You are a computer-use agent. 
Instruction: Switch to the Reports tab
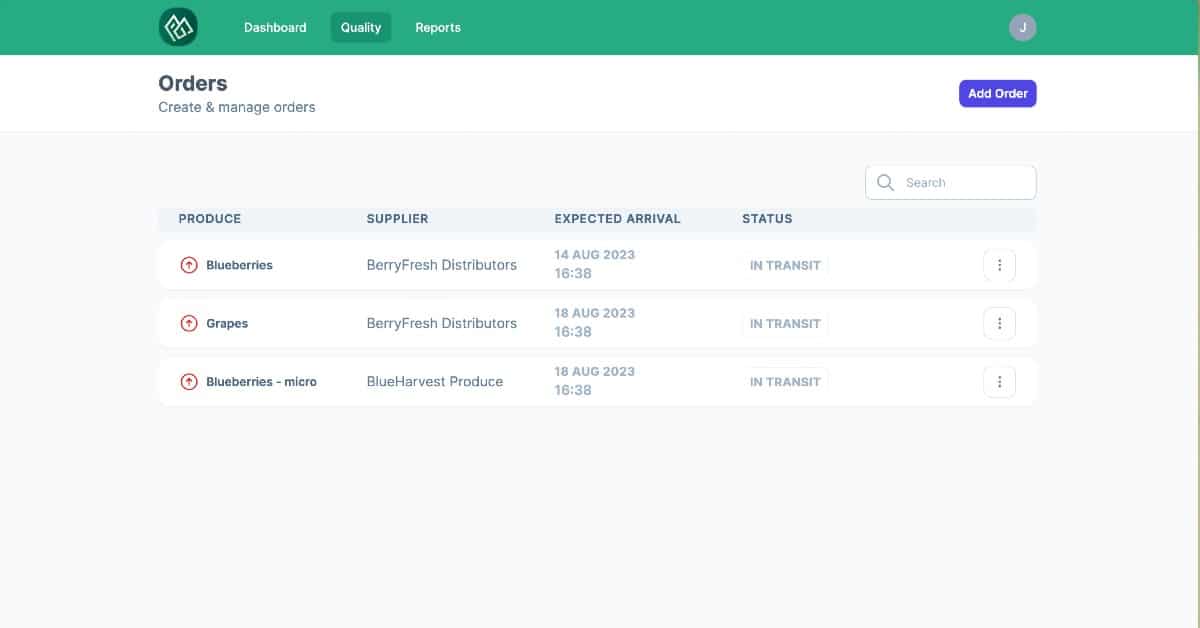point(438,27)
